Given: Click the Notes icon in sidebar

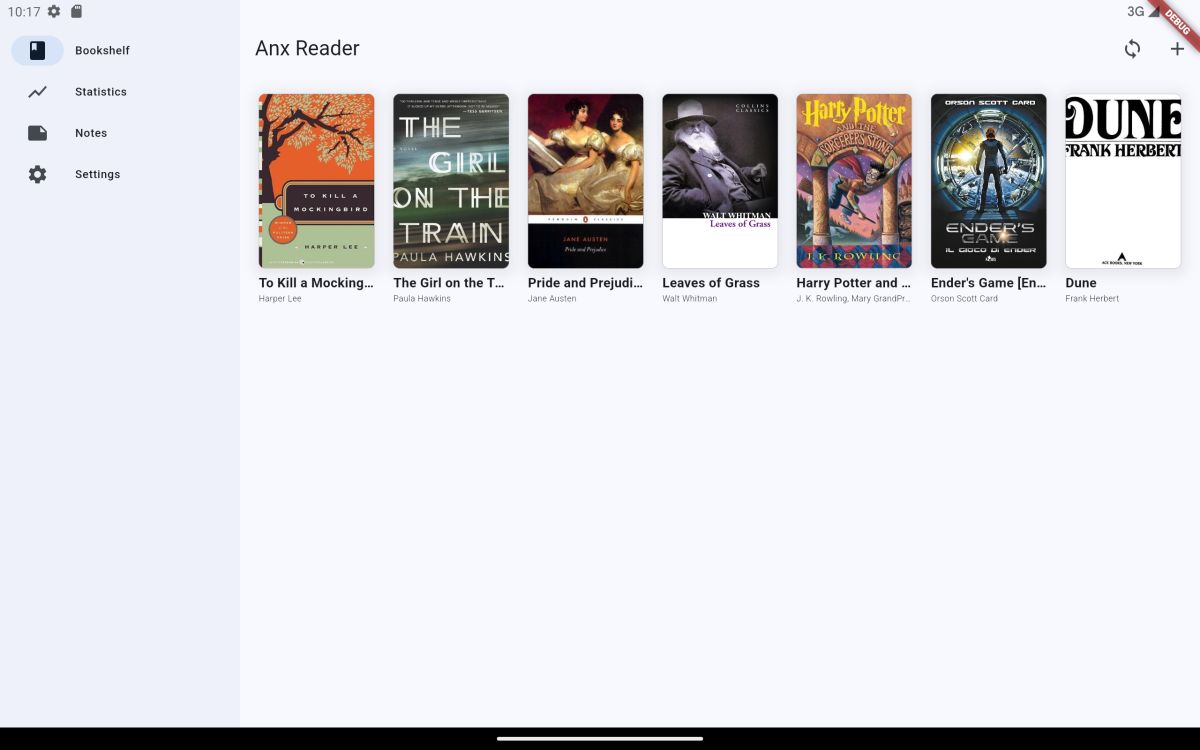Looking at the screenshot, I should (x=37, y=133).
